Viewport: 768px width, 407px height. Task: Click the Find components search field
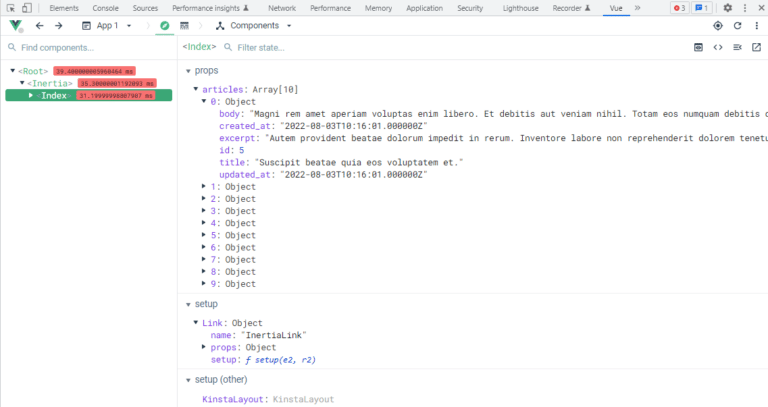coord(90,47)
